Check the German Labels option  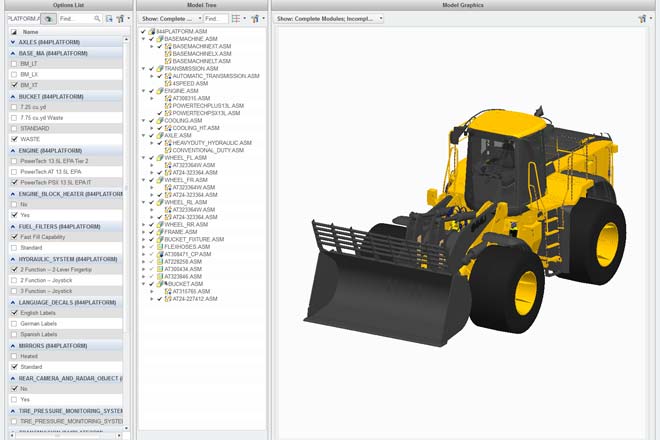(x=14, y=323)
